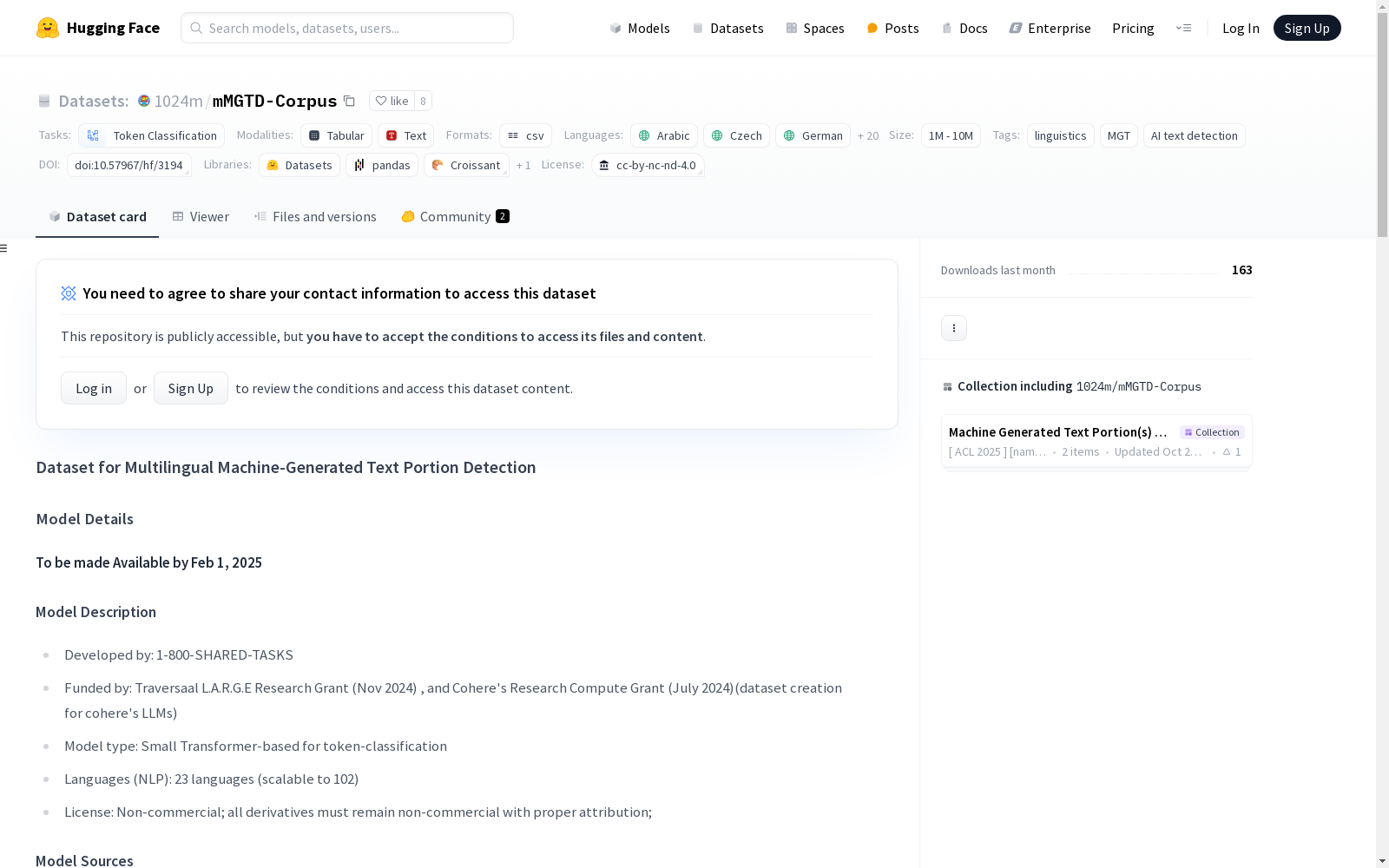Expand the +20 additional languages
This screenshot has width=1389, height=868.
pos(868,135)
